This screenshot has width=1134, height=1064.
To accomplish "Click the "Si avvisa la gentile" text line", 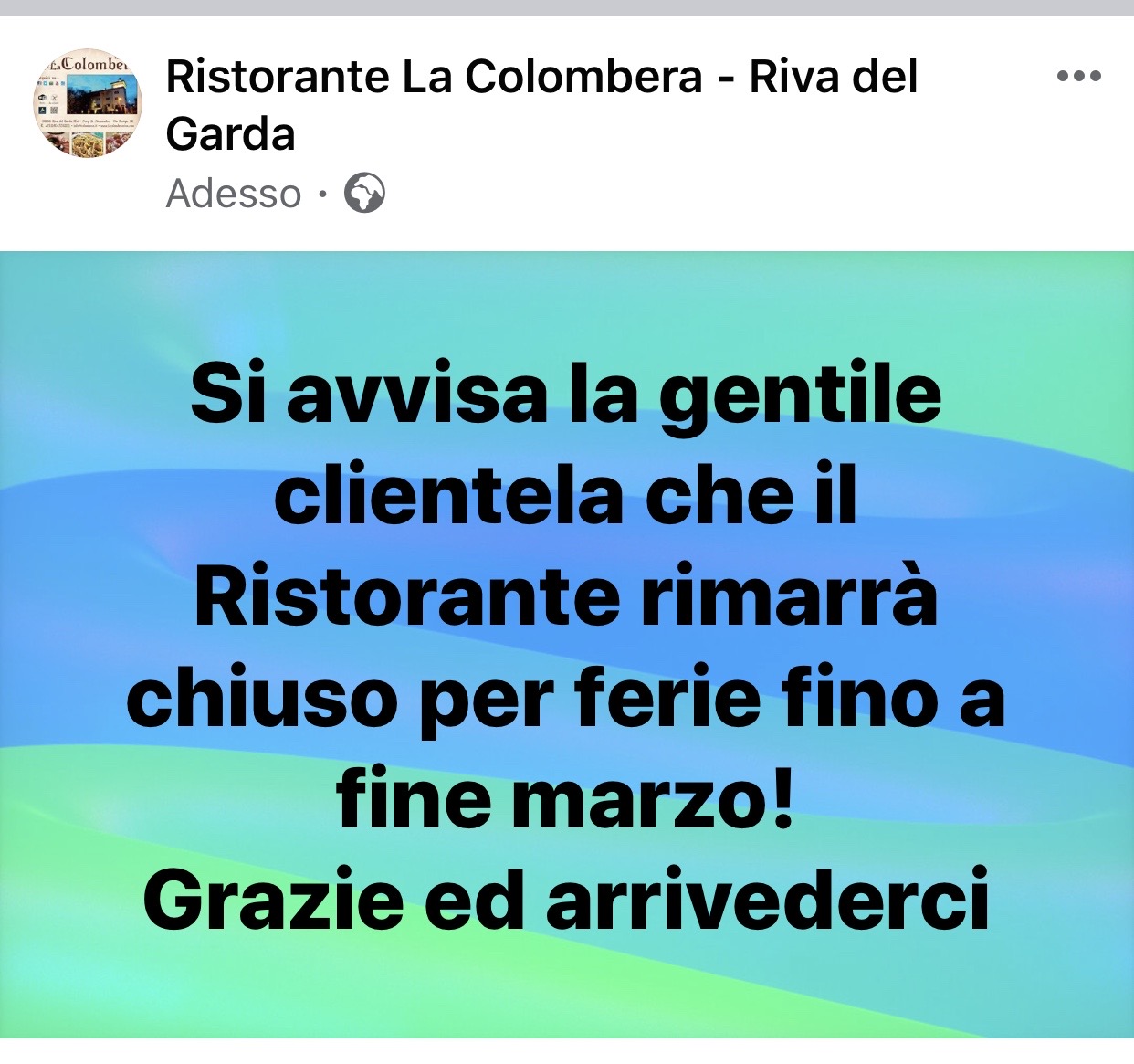I will click(x=566, y=395).
